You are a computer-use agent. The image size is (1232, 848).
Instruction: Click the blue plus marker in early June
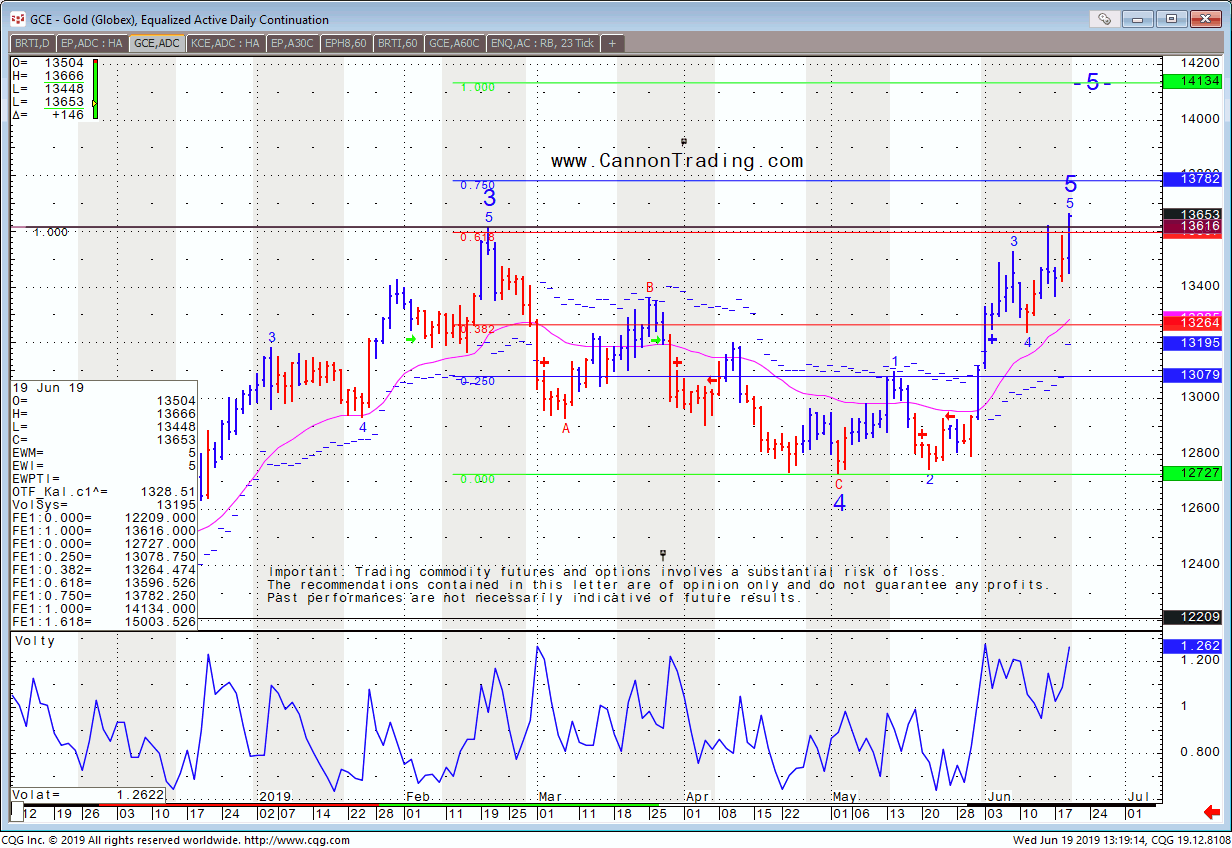[x=992, y=340]
